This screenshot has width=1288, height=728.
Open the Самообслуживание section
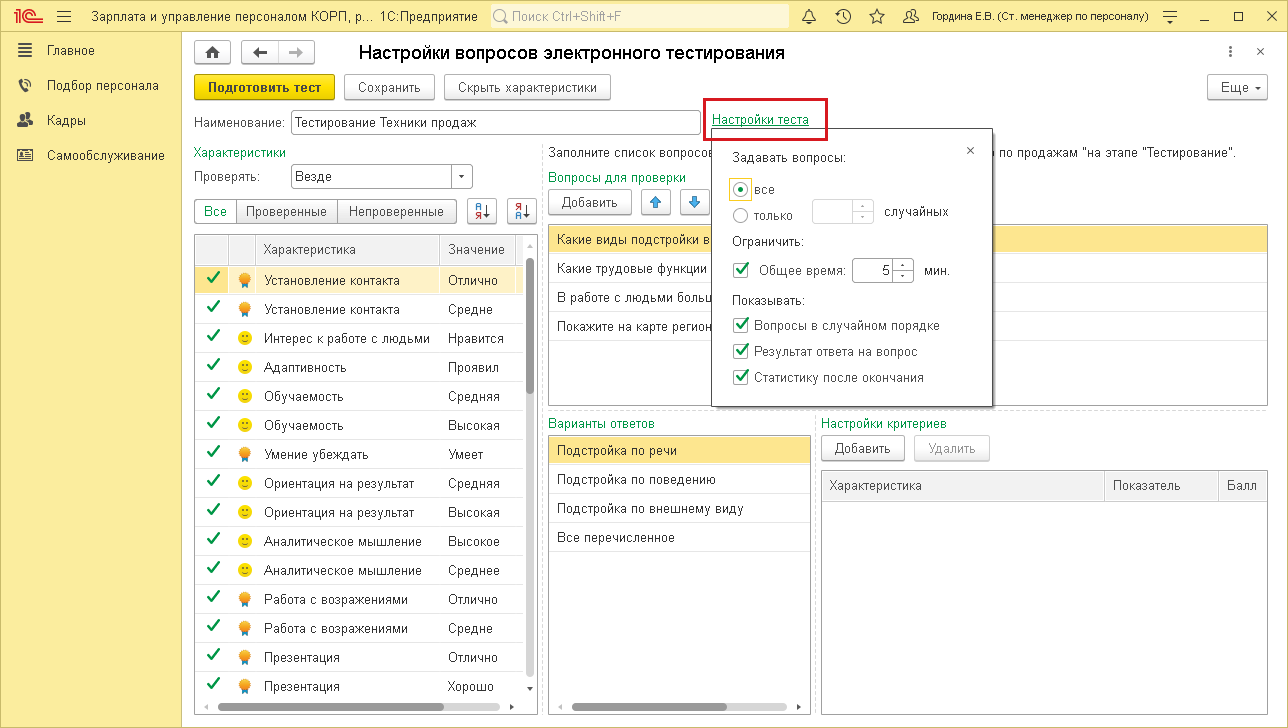[106, 155]
